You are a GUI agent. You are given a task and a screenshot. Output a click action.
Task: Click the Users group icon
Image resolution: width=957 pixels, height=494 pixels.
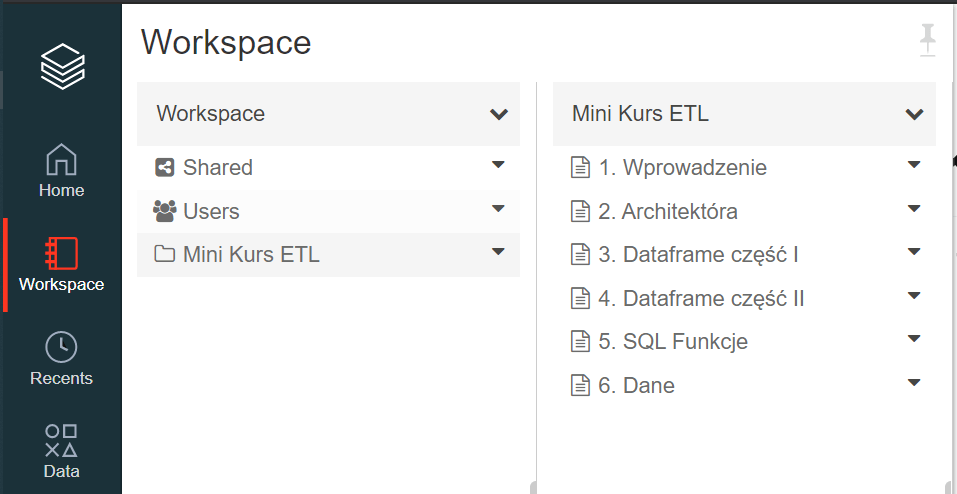coord(164,211)
